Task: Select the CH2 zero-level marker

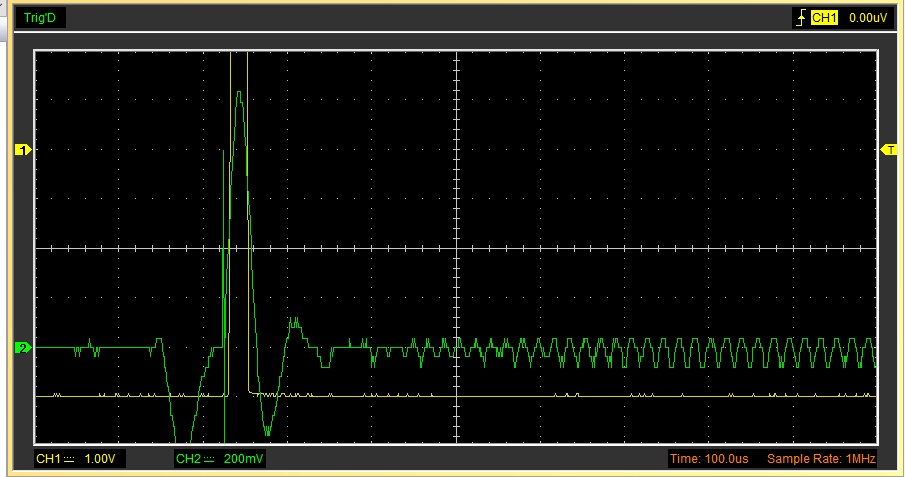Action: (22, 348)
